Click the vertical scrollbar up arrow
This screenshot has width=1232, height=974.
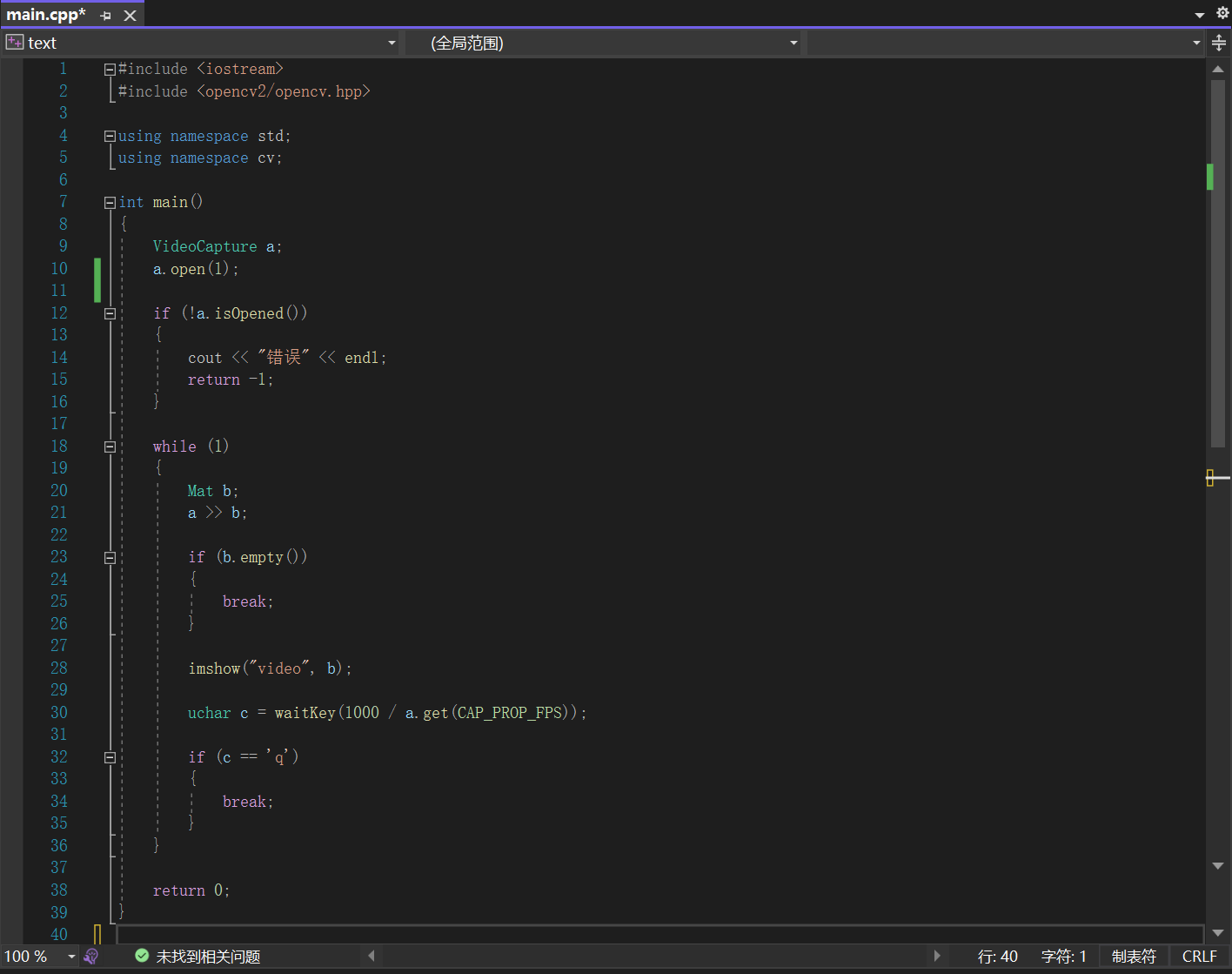(x=1218, y=69)
